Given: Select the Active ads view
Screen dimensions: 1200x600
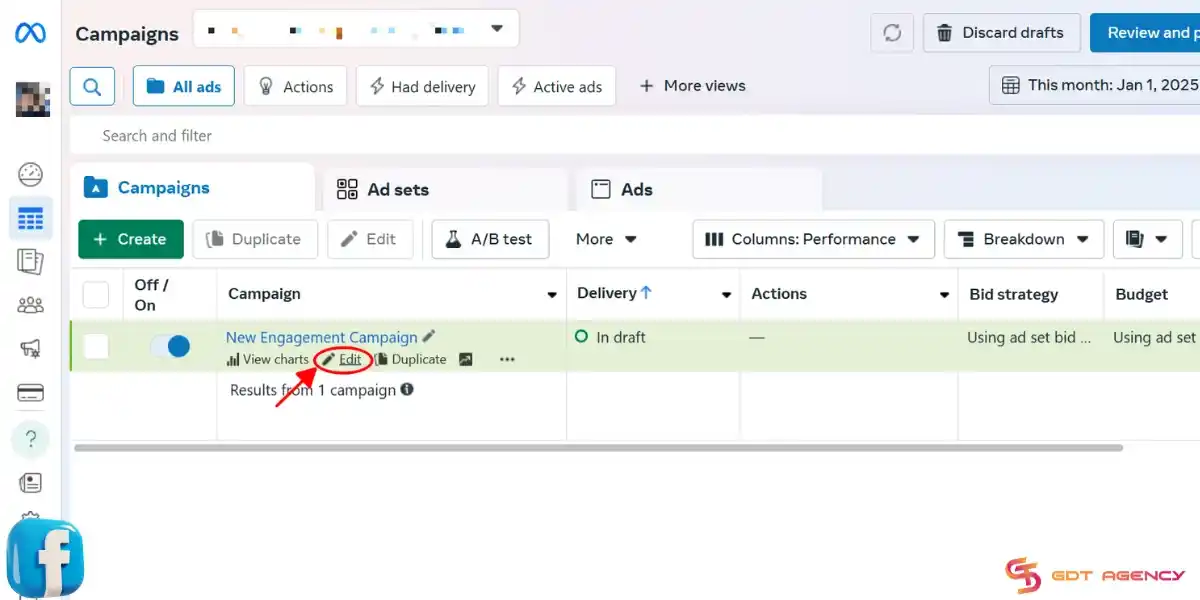Looking at the screenshot, I should point(557,86).
